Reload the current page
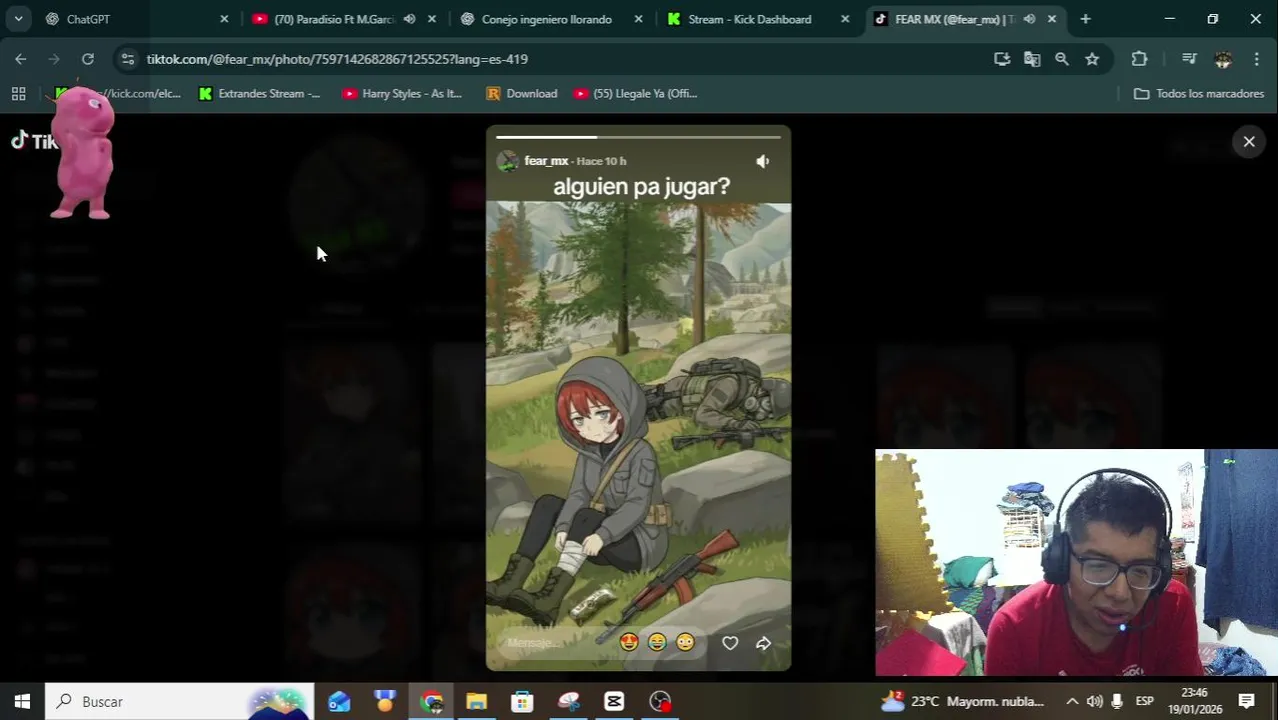1278x720 pixels. pos(88,59)
